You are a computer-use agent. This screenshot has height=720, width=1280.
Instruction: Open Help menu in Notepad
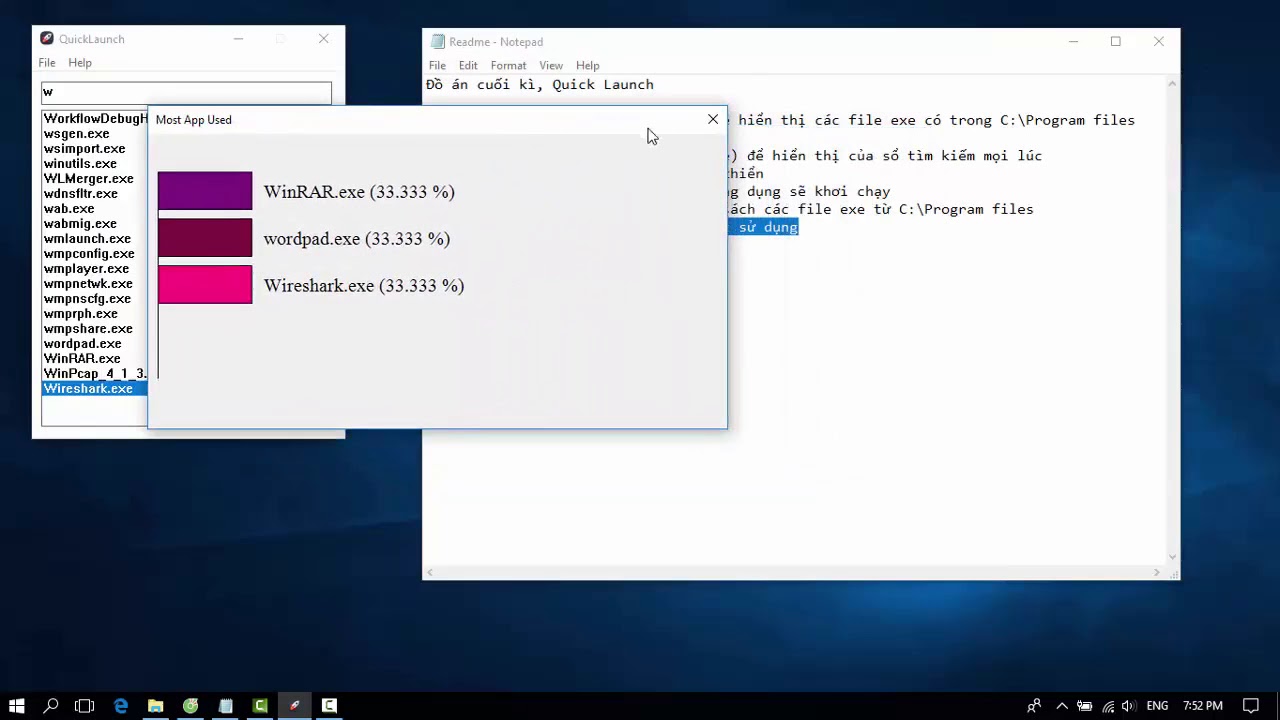(x=588, y=66)
